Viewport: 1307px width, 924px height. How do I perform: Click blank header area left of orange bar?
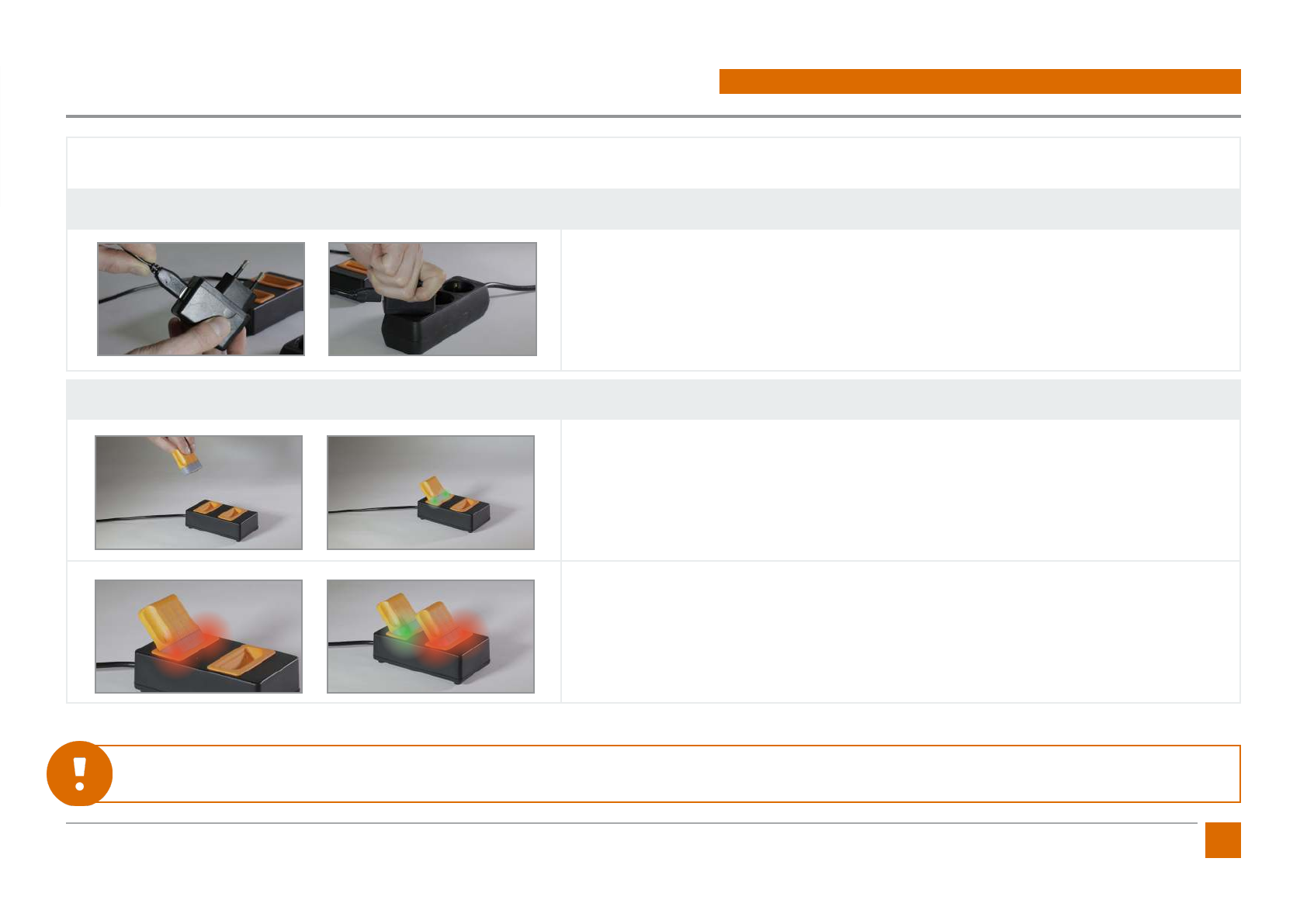[x=393, y=81]
